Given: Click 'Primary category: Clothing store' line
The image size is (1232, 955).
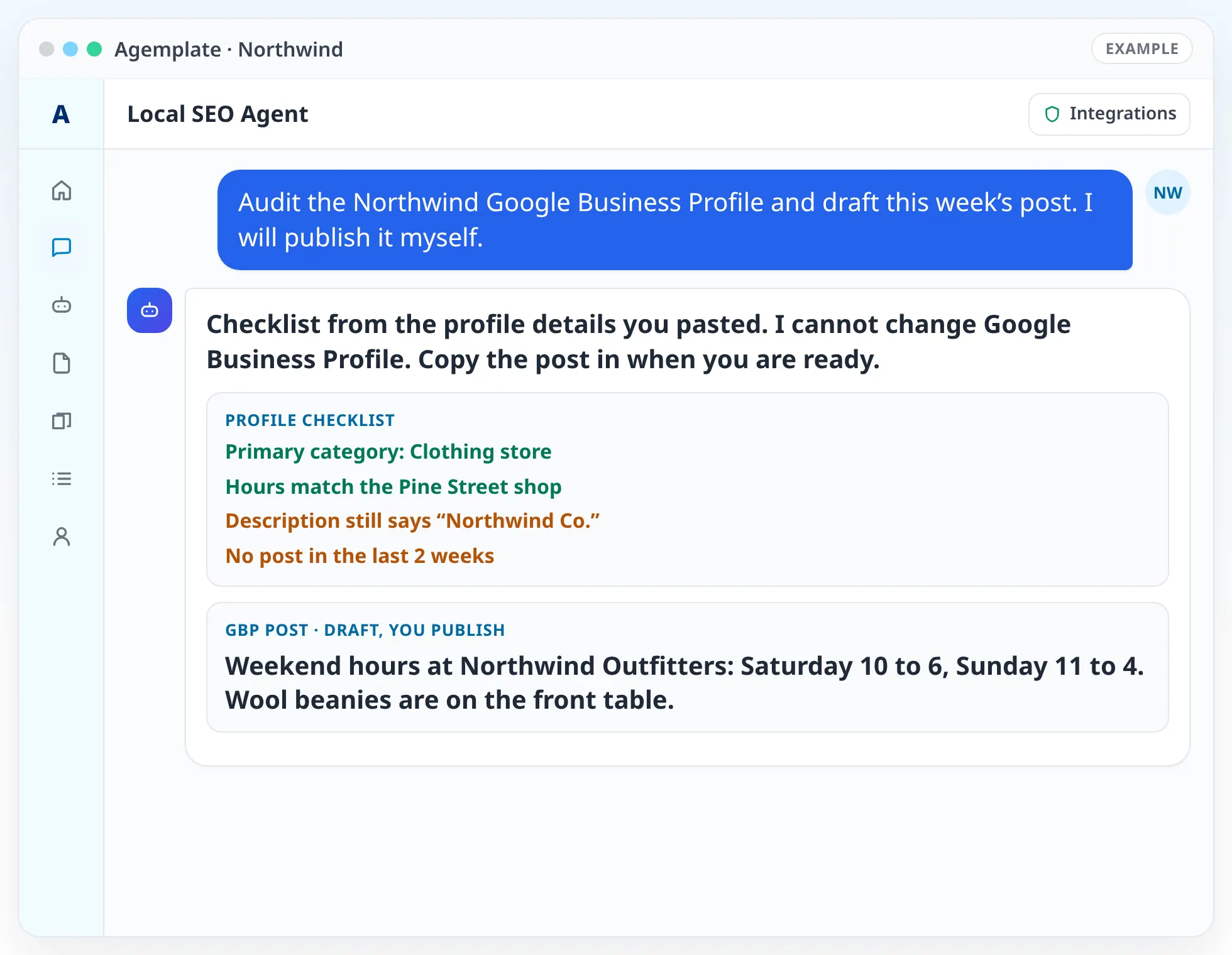Looking at the screenshot, I should pos(388,452).
